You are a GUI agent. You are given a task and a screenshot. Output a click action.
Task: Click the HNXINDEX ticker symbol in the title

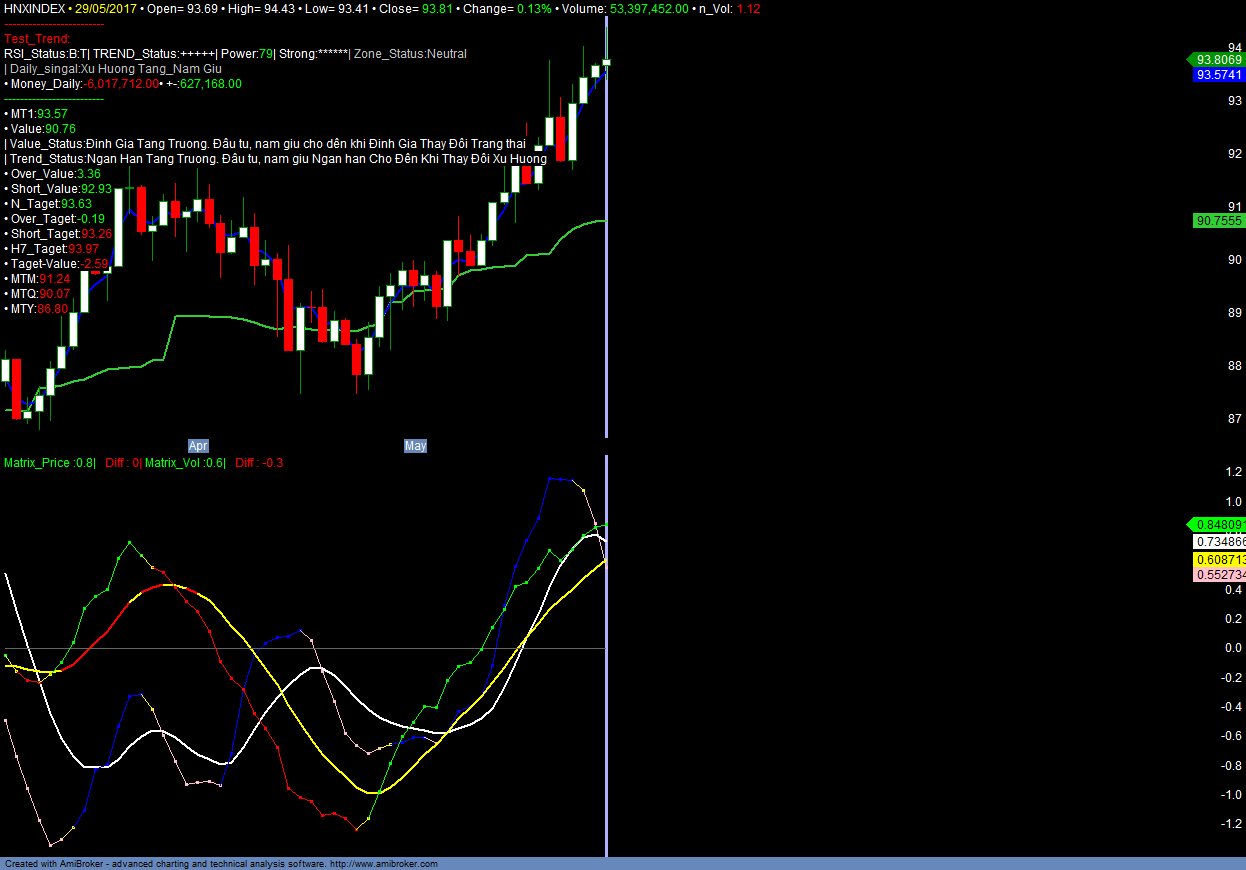[x=33, y=8]
